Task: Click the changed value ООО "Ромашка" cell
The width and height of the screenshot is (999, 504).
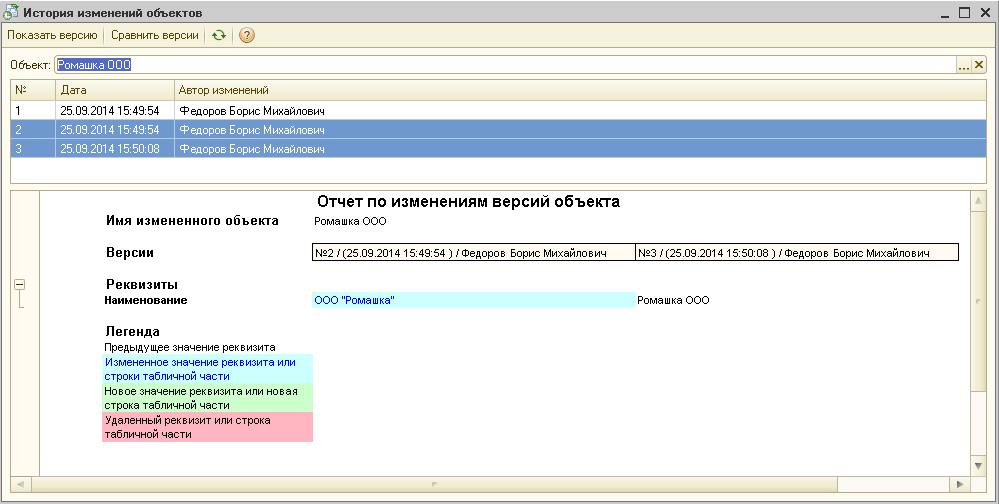Action: 474,300
